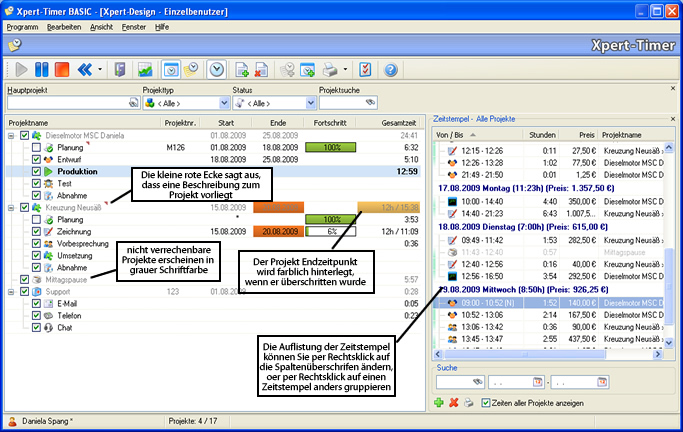This screenshot has height=432, width=683.
Task: Toggle the Test project checkbox
Action: (x=36, y=184)
